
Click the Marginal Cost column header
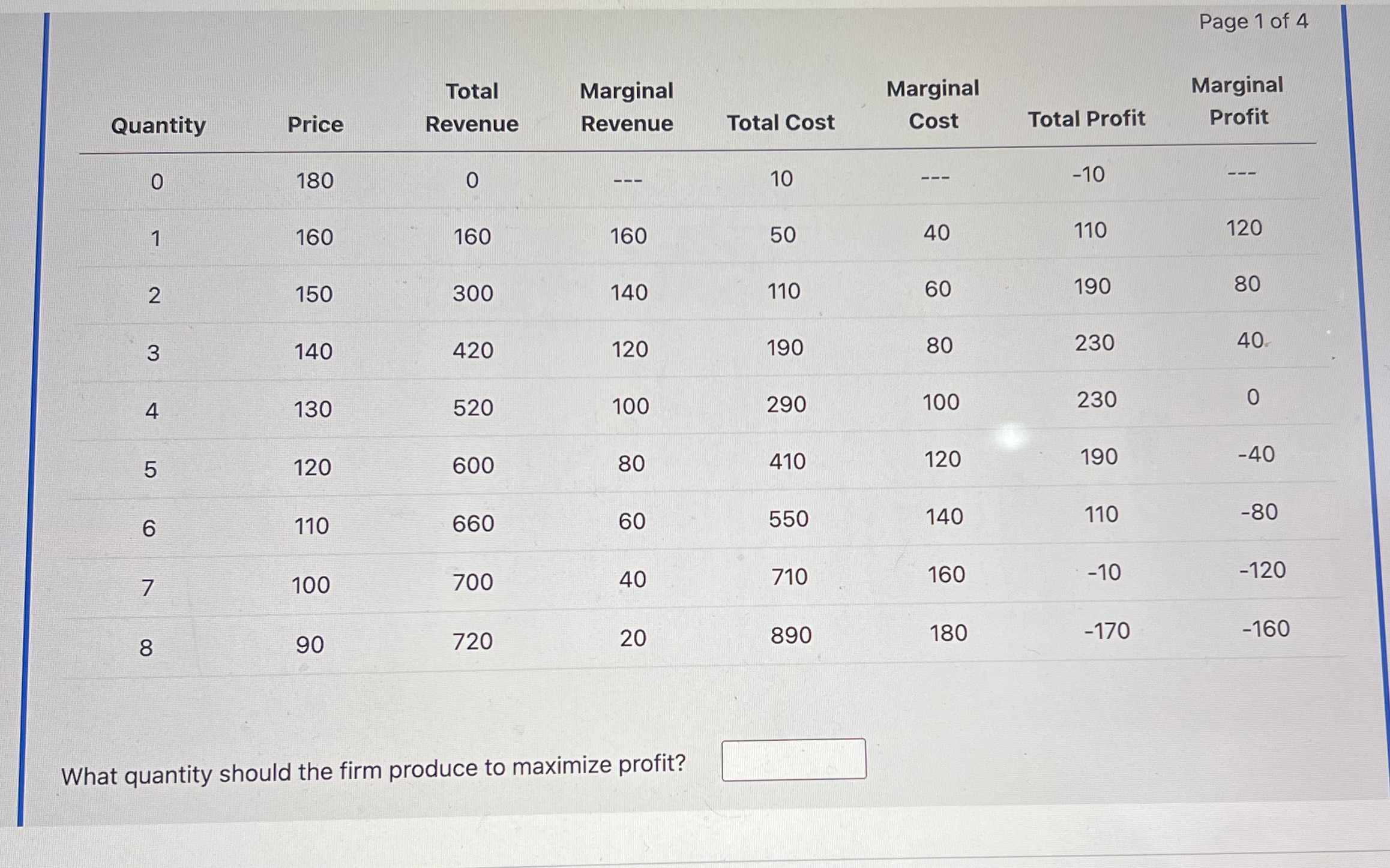click(933, 104)
